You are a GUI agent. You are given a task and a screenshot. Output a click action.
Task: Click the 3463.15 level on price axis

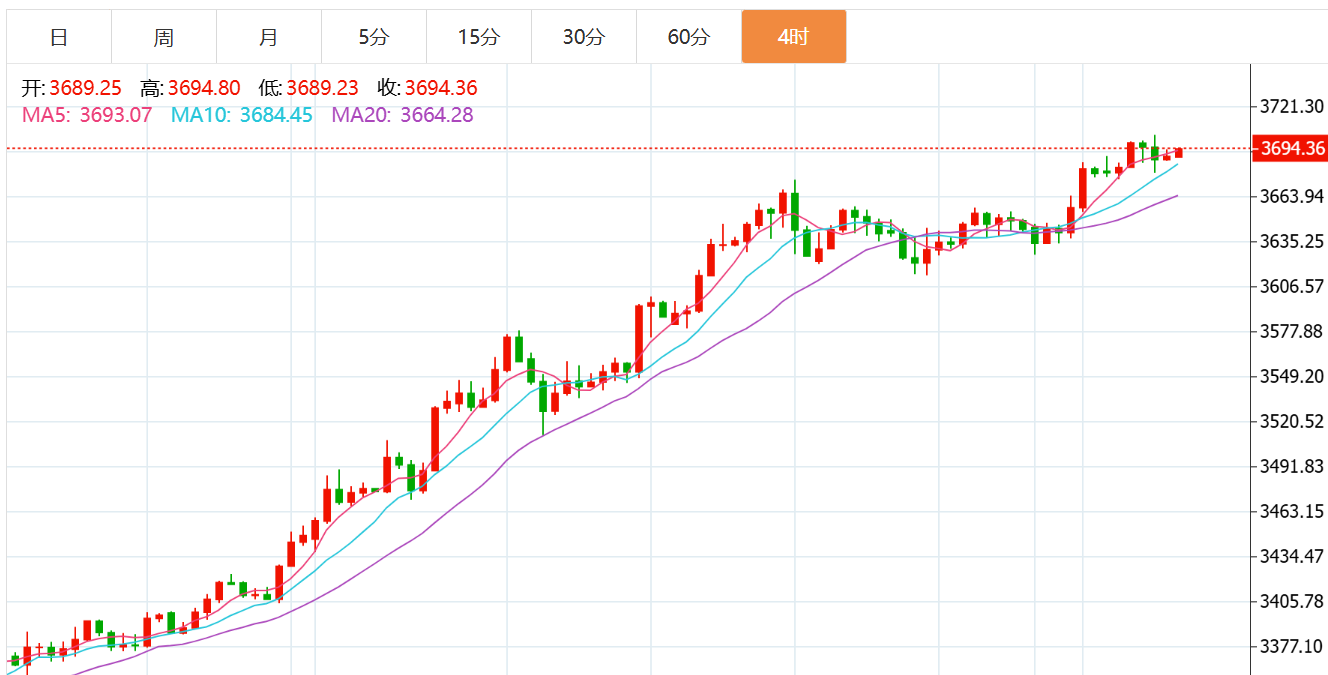point(1292,512)
